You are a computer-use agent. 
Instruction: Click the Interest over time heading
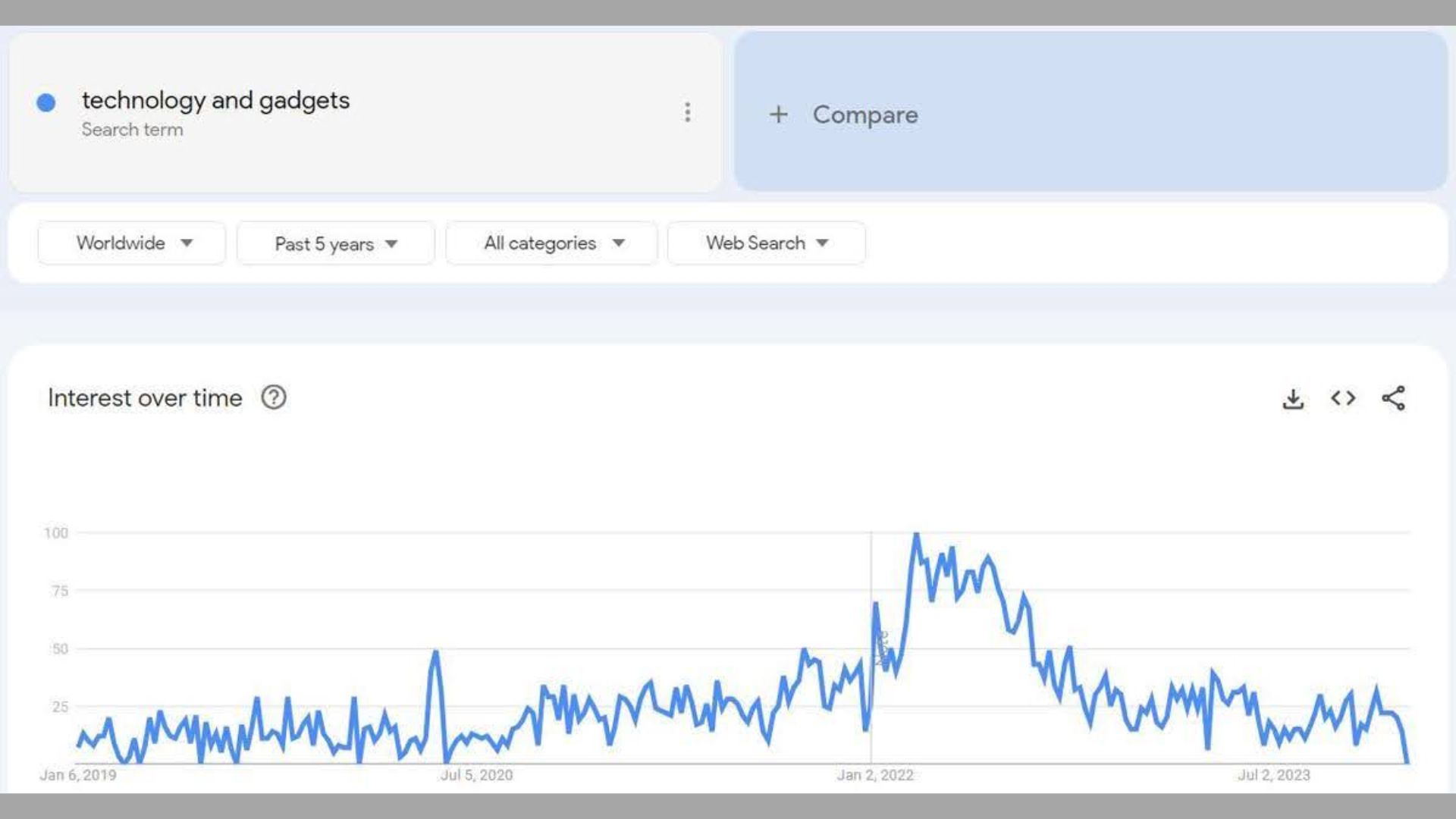[145, 398]
